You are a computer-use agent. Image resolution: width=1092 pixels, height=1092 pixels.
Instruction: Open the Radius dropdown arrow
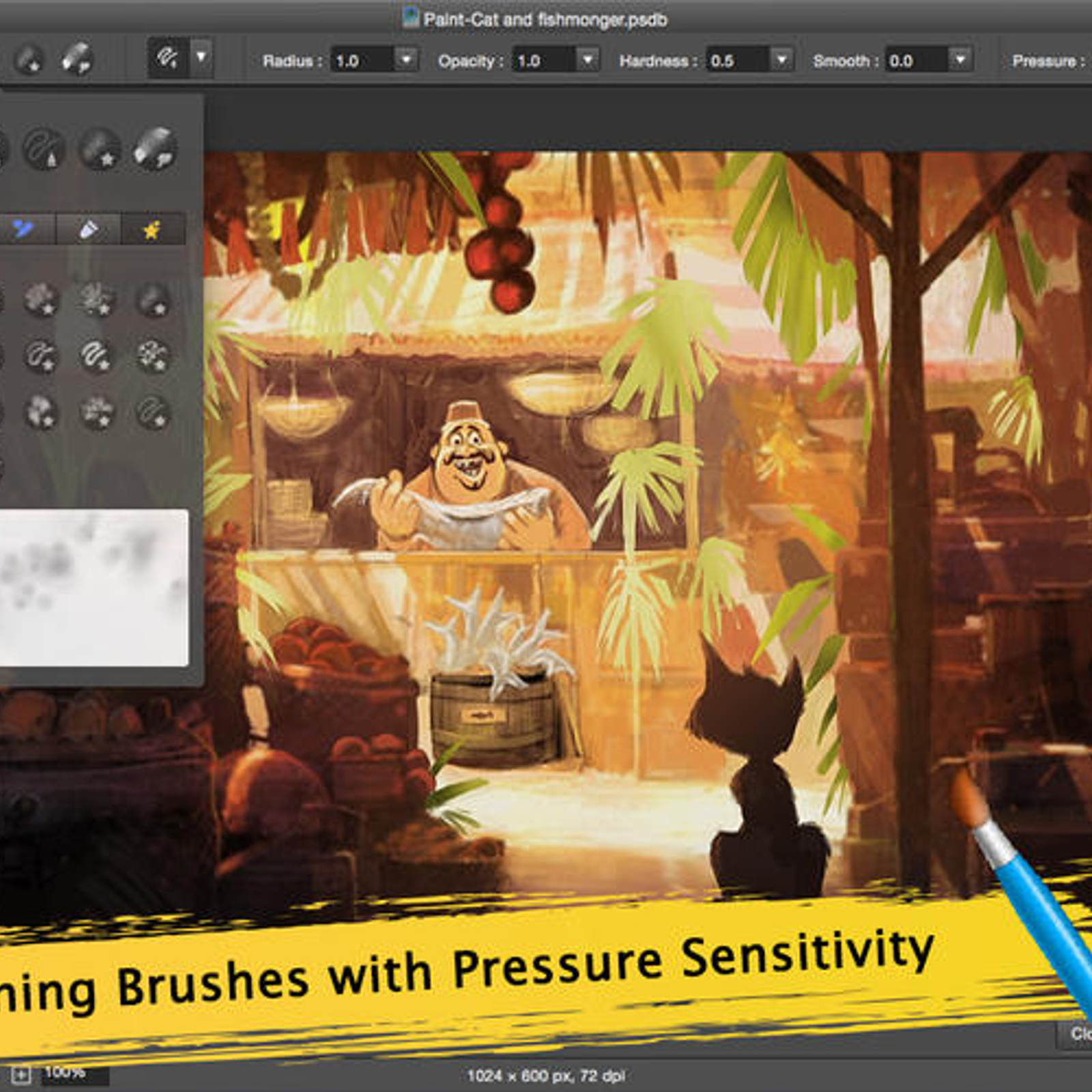tap(407, 60)
